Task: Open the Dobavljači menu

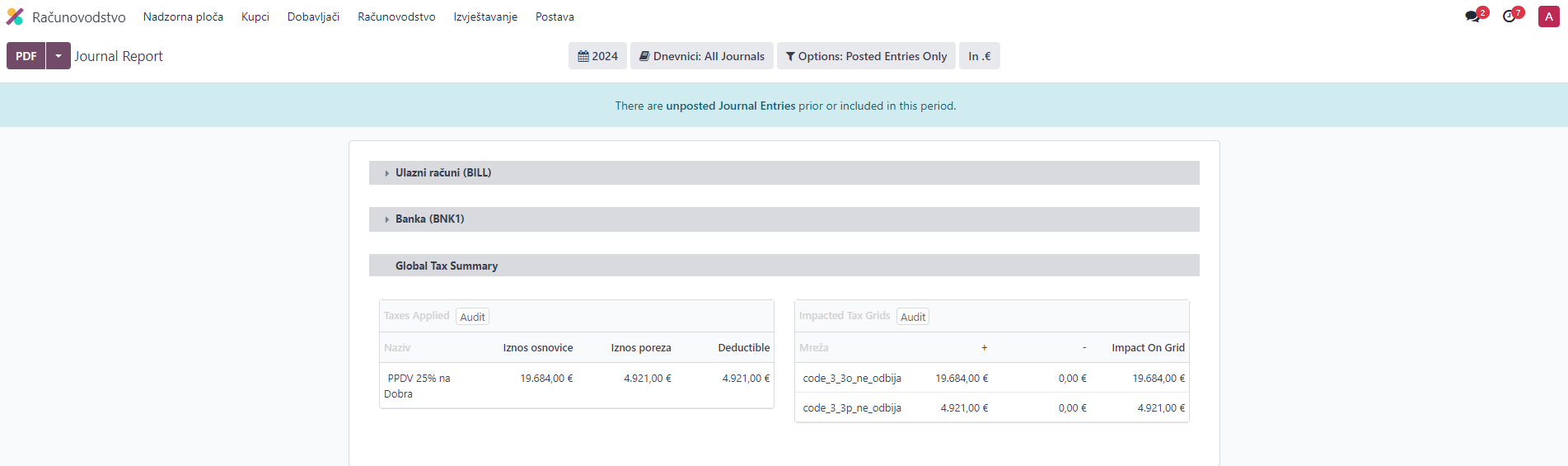Action: tap(313, 16)
